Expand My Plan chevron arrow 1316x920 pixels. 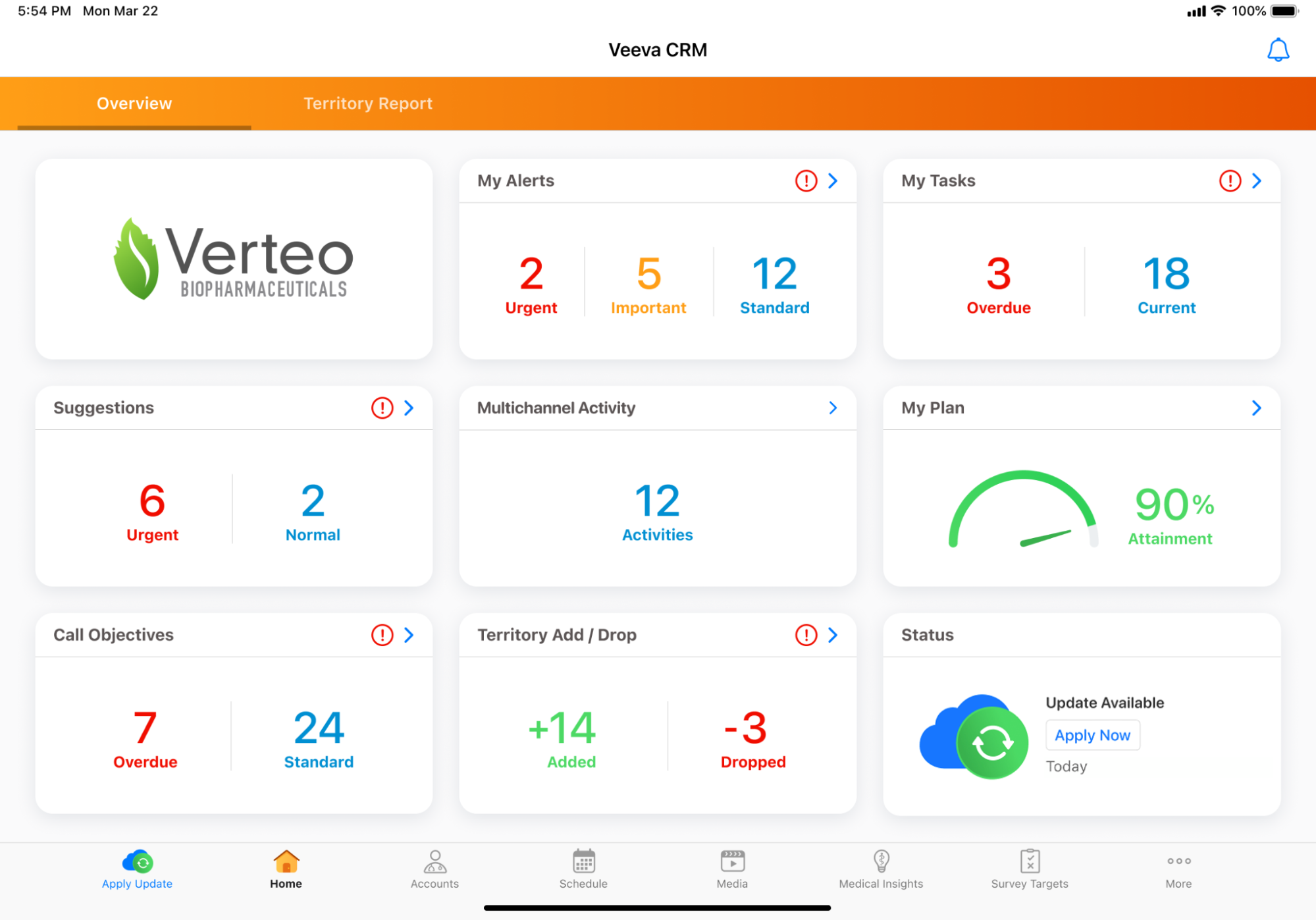point(1257,408)
